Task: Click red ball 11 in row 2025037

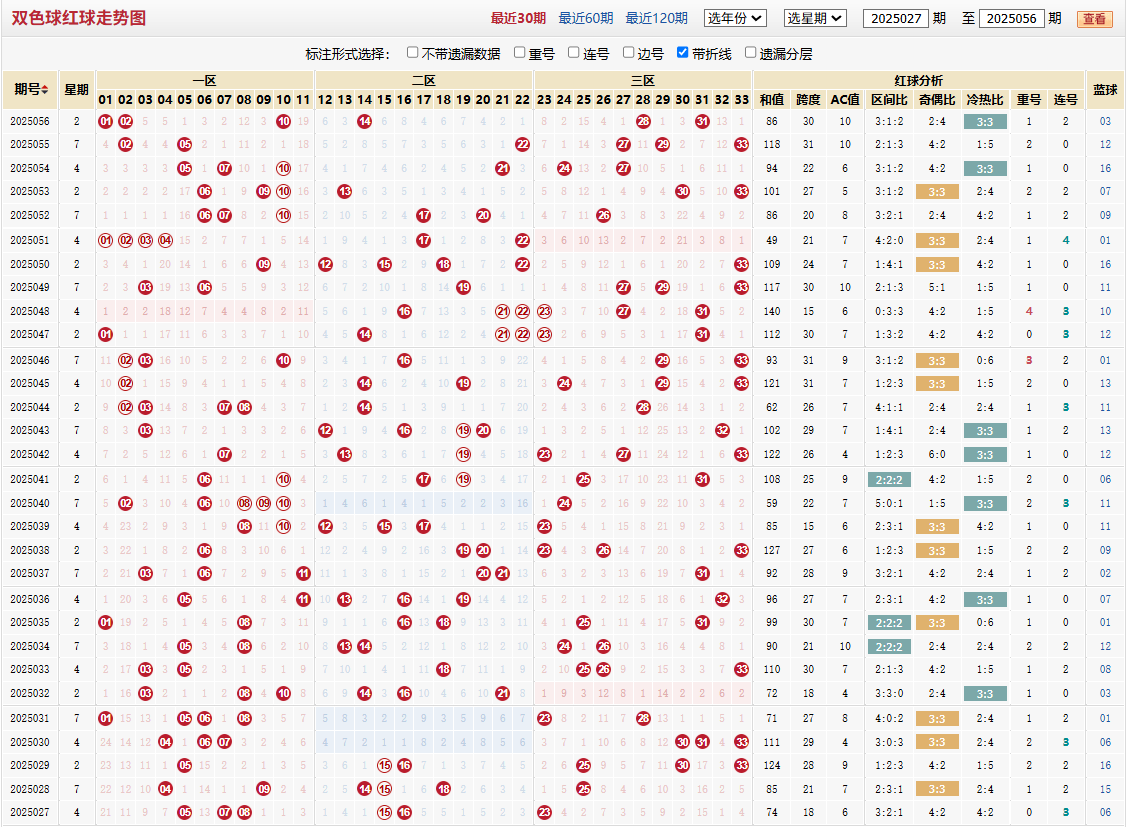Action: [x=303, y=574]
